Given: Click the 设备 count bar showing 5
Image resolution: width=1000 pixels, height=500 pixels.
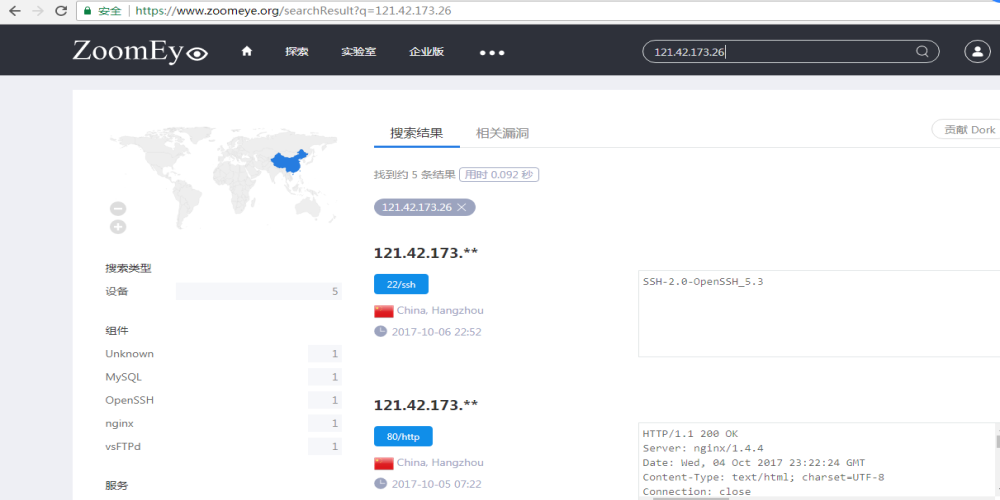Looking at the screenshot, I should (259, 291).
